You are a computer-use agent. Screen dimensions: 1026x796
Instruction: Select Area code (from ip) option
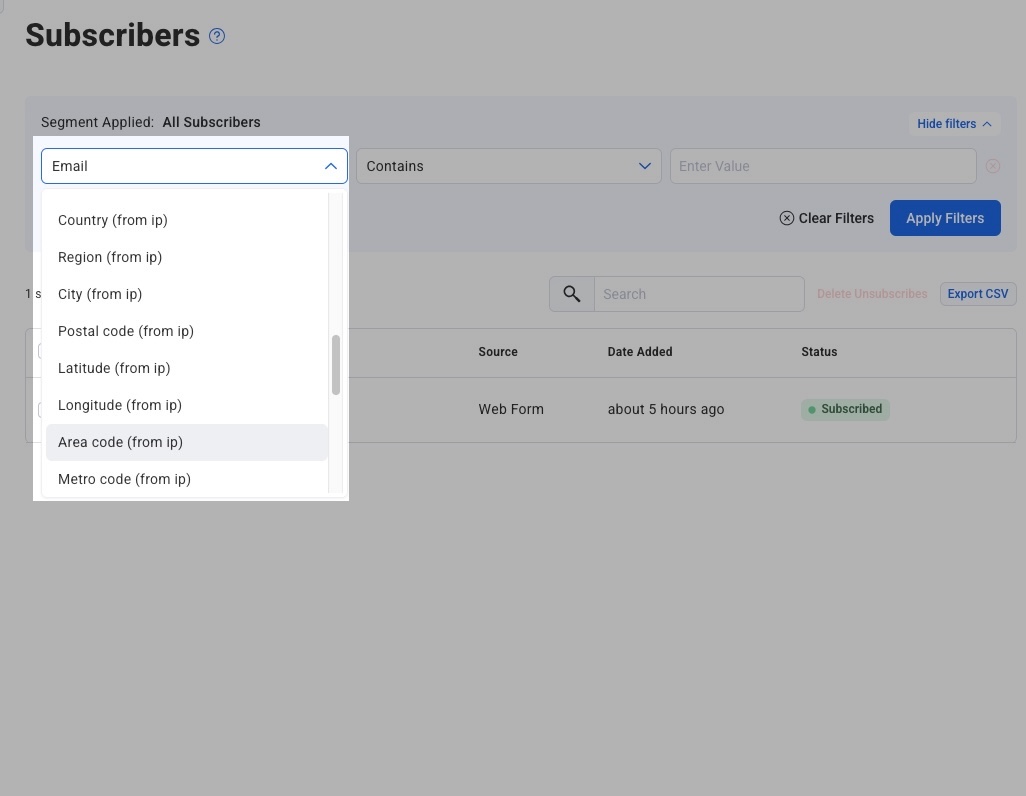click(x=120, y=442)
